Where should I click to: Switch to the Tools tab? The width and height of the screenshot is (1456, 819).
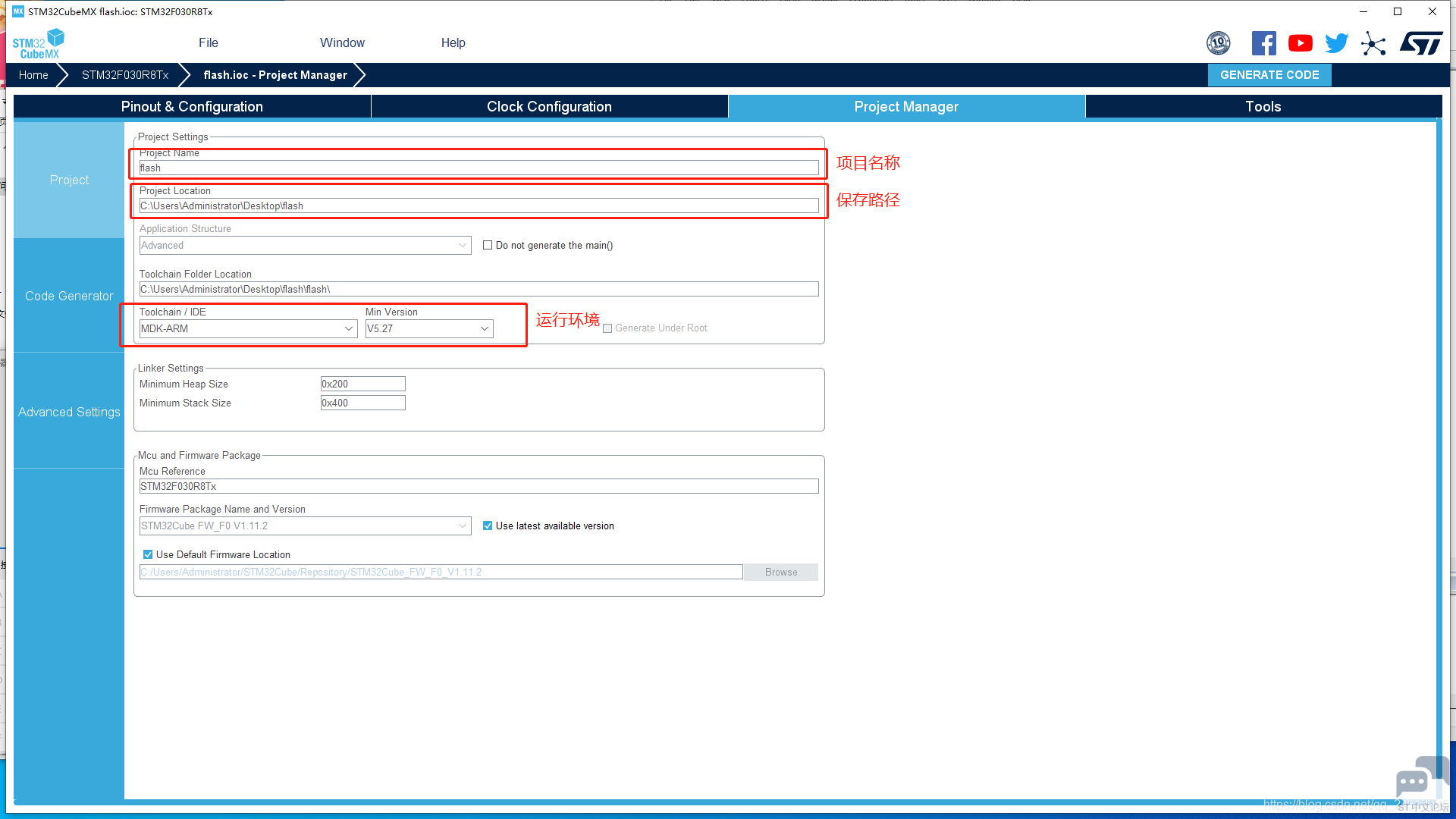[1263, 107]
